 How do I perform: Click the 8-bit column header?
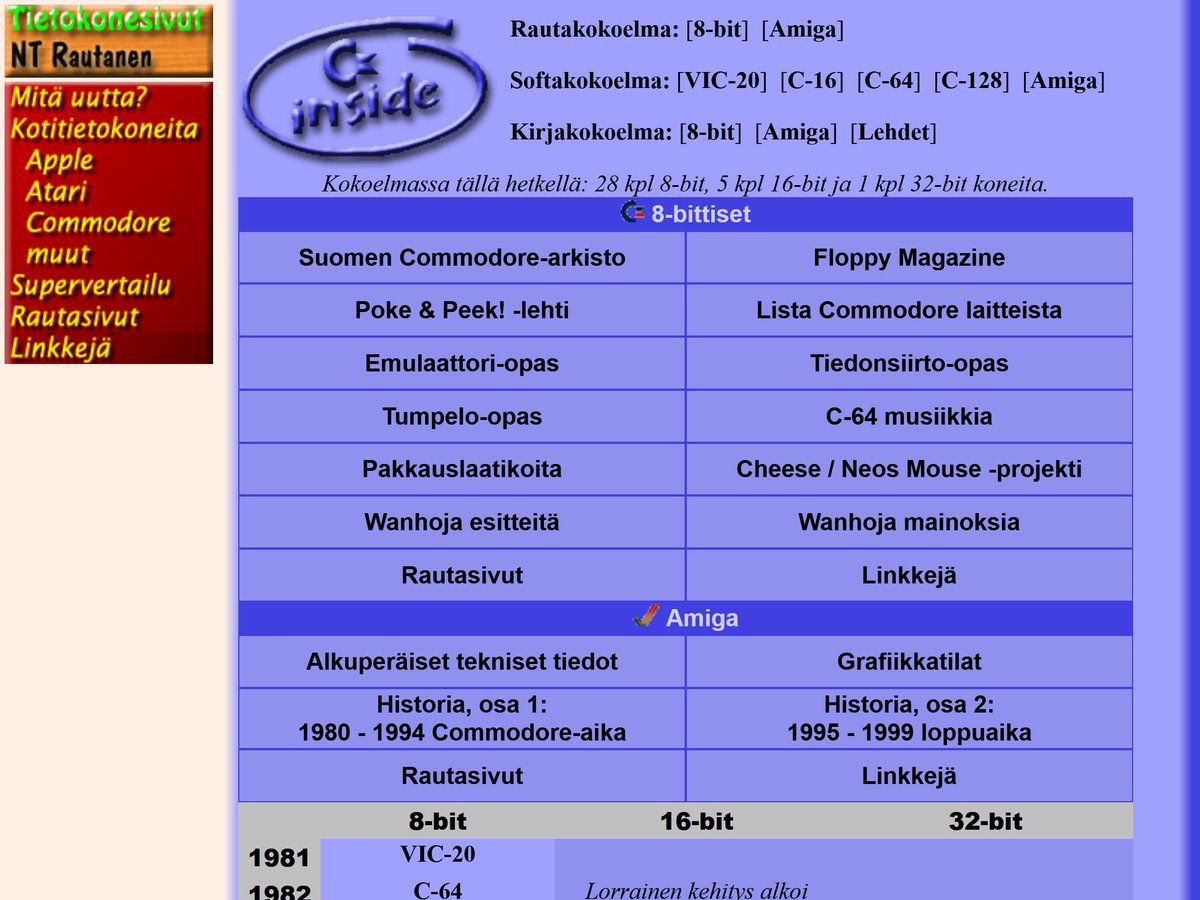click(x=438, y=822)
